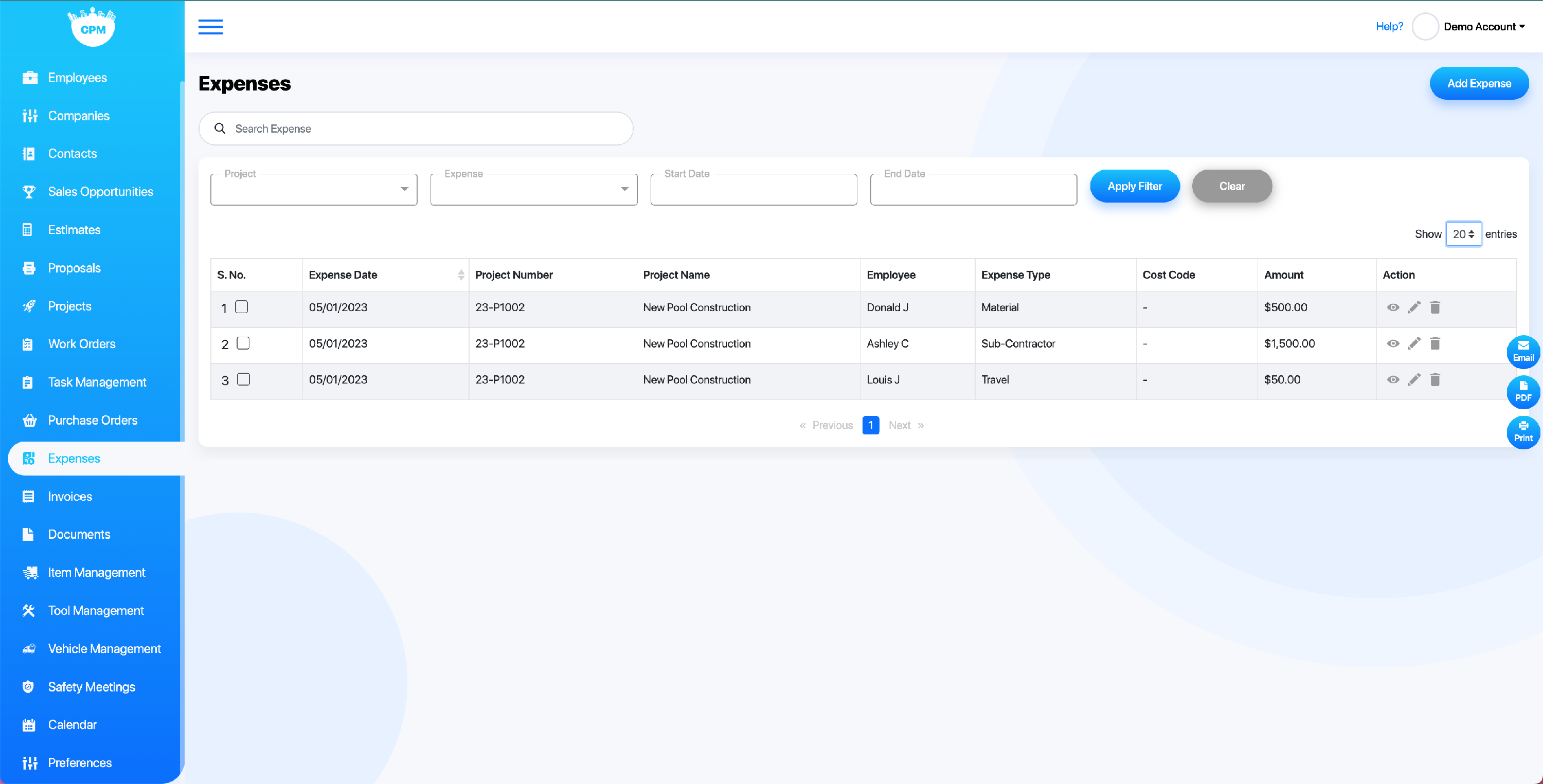Screen dimensions: 1543x784
Task: Check the checkbox for expense row 1
Action: pyautogui.click(x=241, y=306)
